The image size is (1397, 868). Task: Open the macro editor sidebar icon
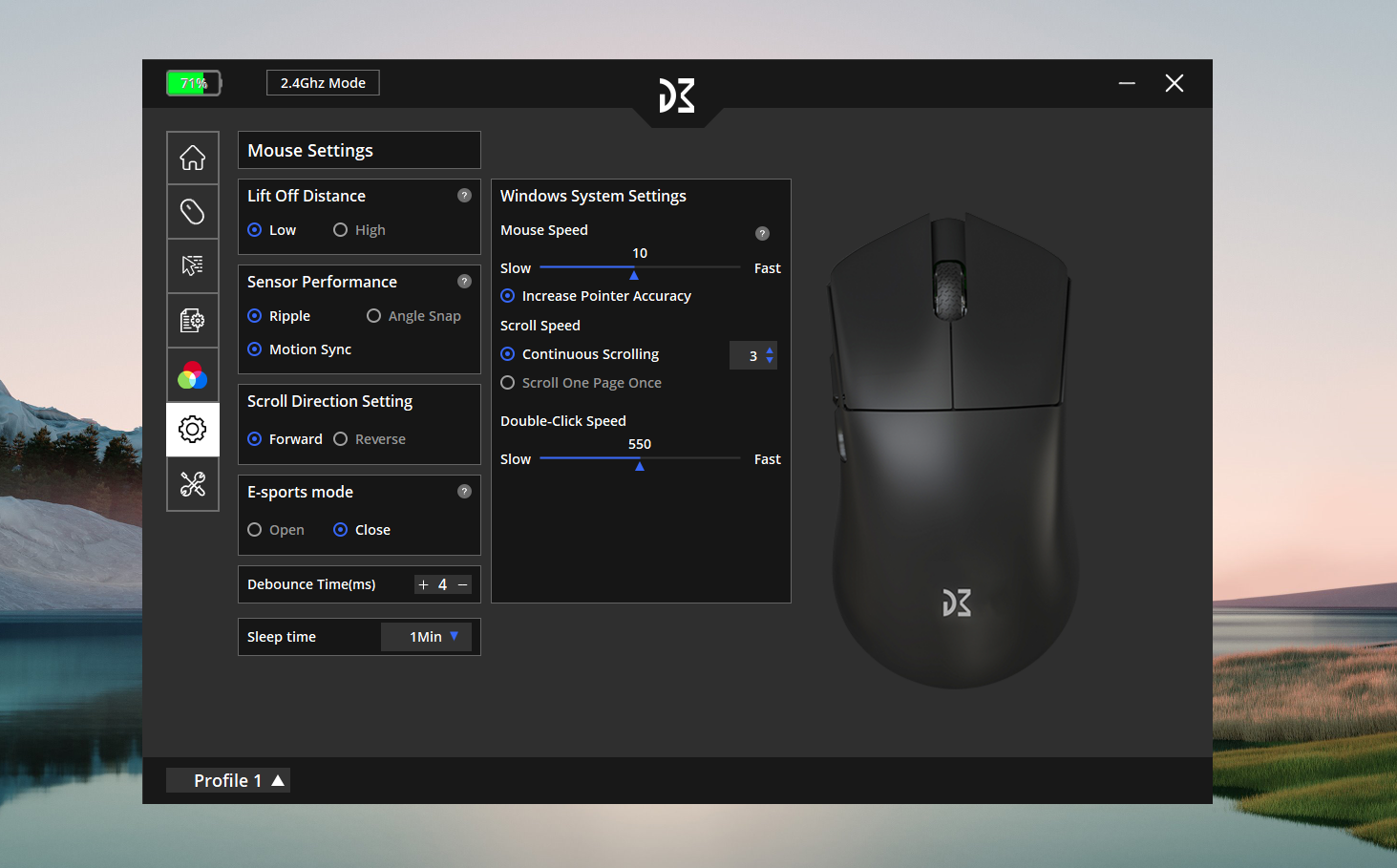click(x=193, y=320)
